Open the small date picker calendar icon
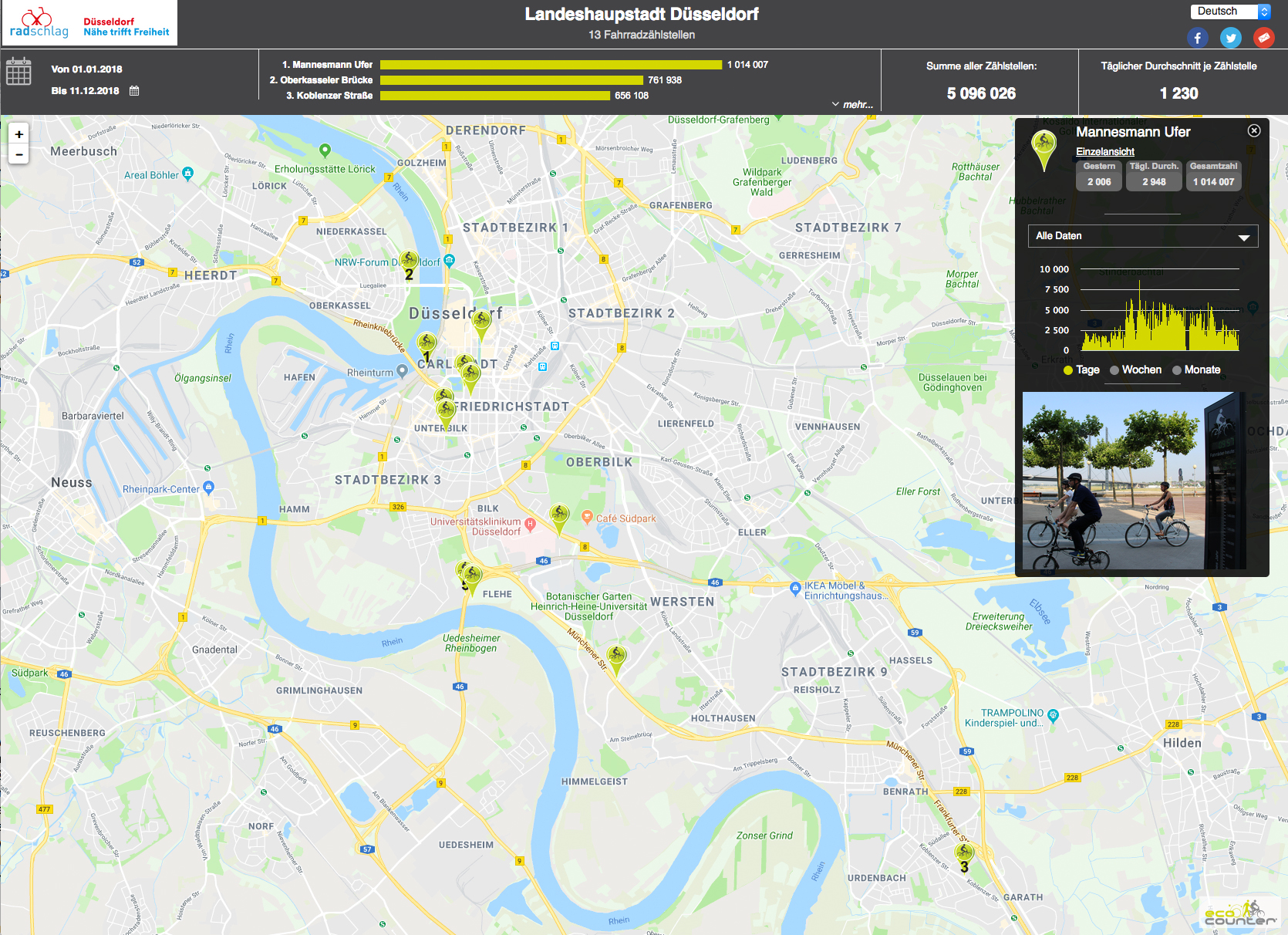This screenshot has height=935, width=1288. click(x=134, y=90)
